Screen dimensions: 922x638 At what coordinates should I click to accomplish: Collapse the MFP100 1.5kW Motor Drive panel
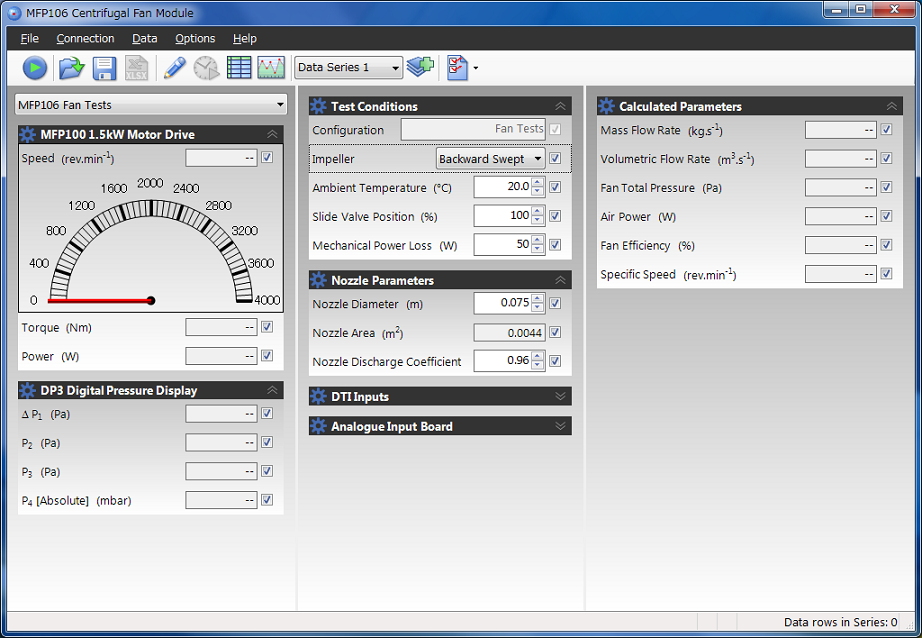pyautogui.click(x=272, y=135)
